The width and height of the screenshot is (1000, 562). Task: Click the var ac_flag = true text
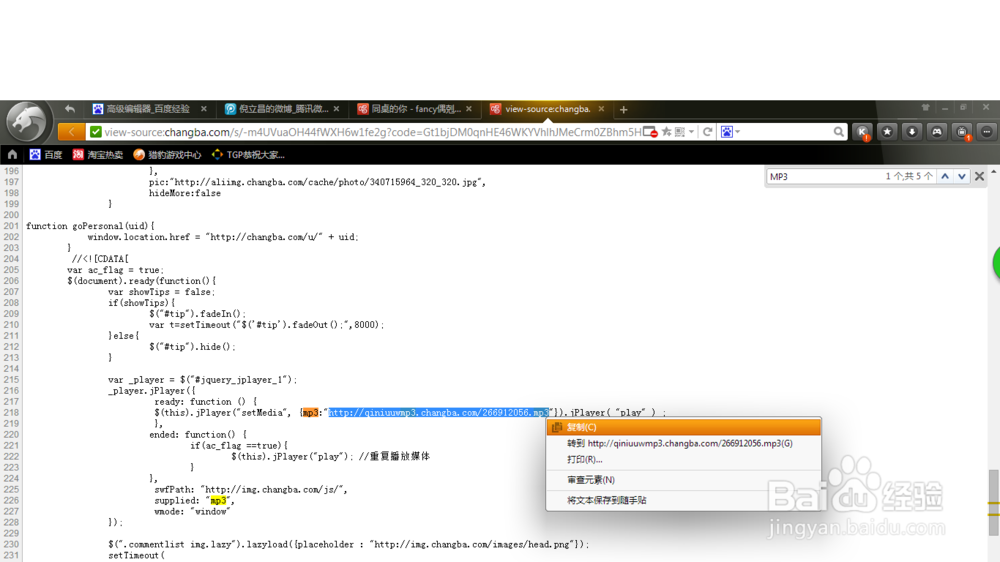point(115,270)
